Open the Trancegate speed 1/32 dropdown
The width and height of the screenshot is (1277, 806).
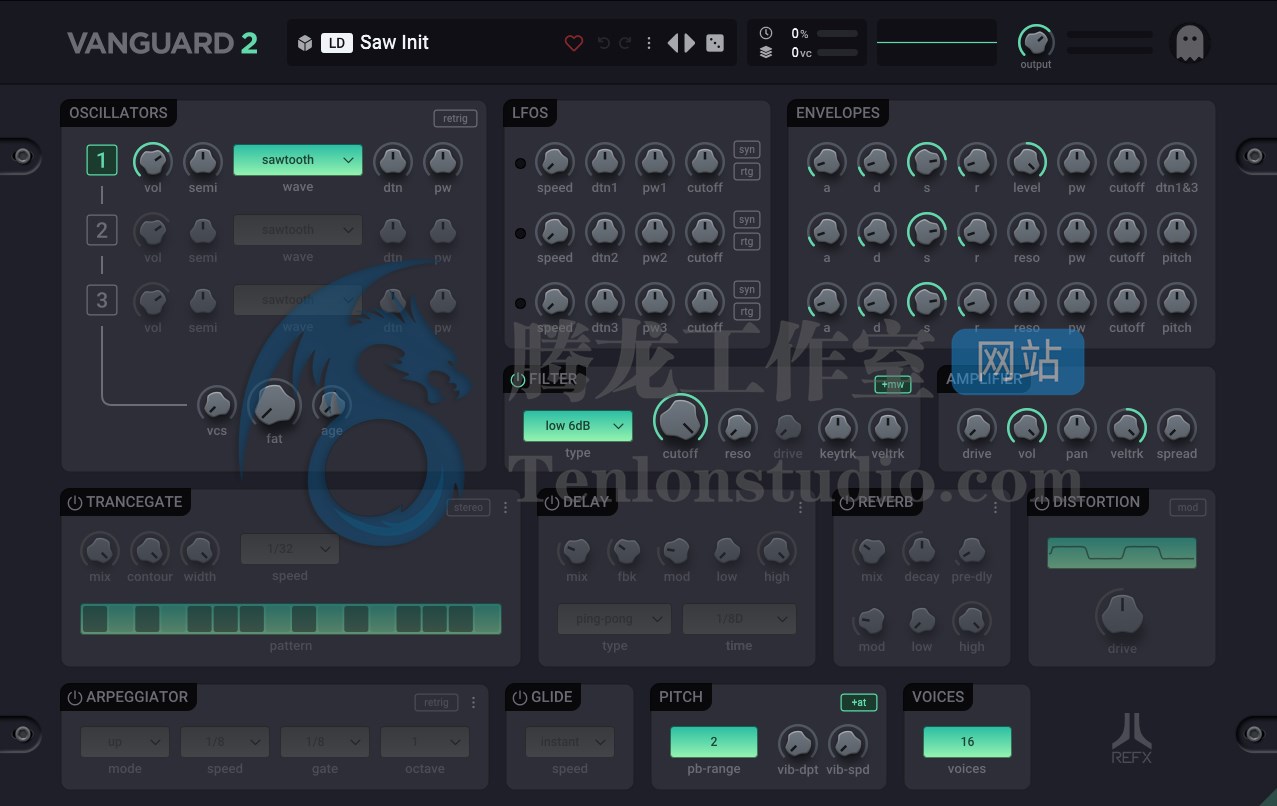pyautogui.click(x=290, y=549)
